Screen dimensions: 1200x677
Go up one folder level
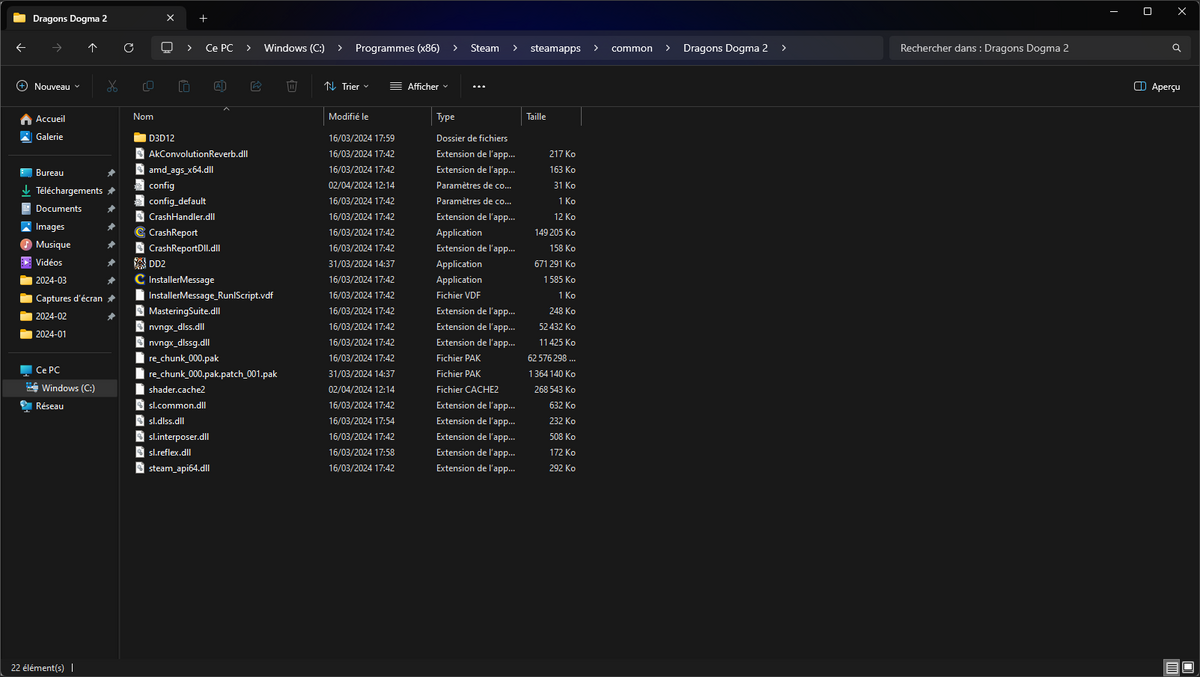coord(93,48)
